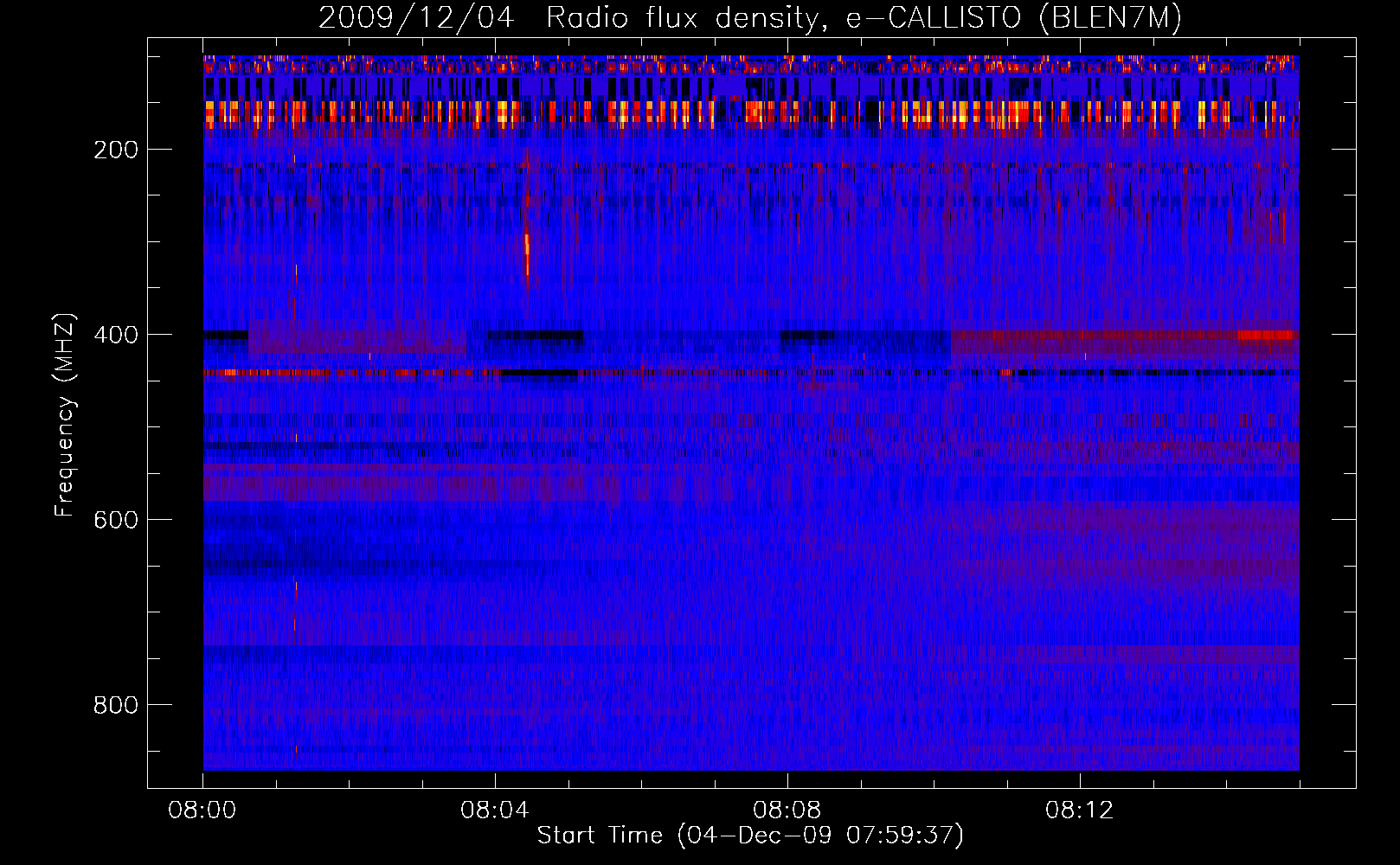The height and width of the screenshot is (865, 1400).
Task: Click the 200 frequency axis label
Action: 116,151
